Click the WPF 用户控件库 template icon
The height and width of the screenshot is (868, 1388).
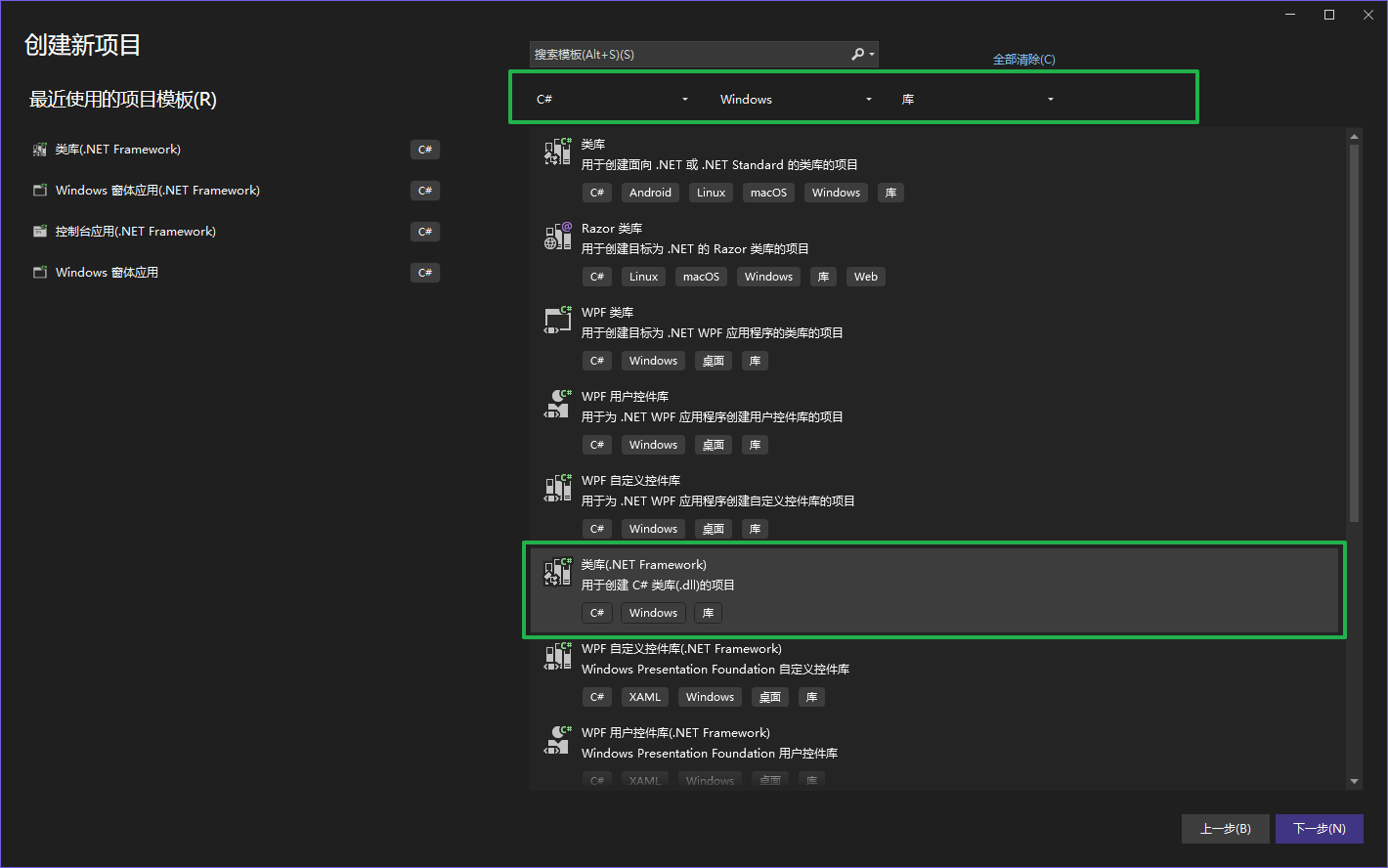click(558, 404)
